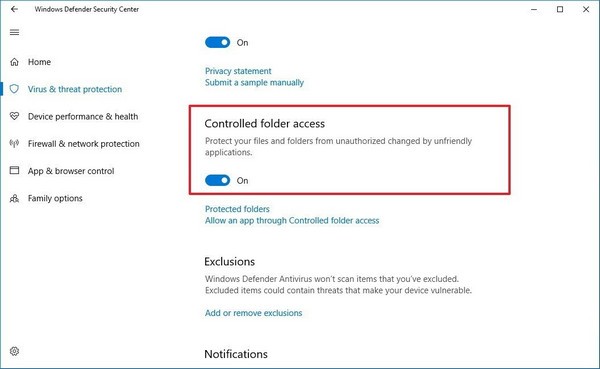Open the hamburger navigation menu
This screenshot has width=600, height=369.
[x=15, y=32]
